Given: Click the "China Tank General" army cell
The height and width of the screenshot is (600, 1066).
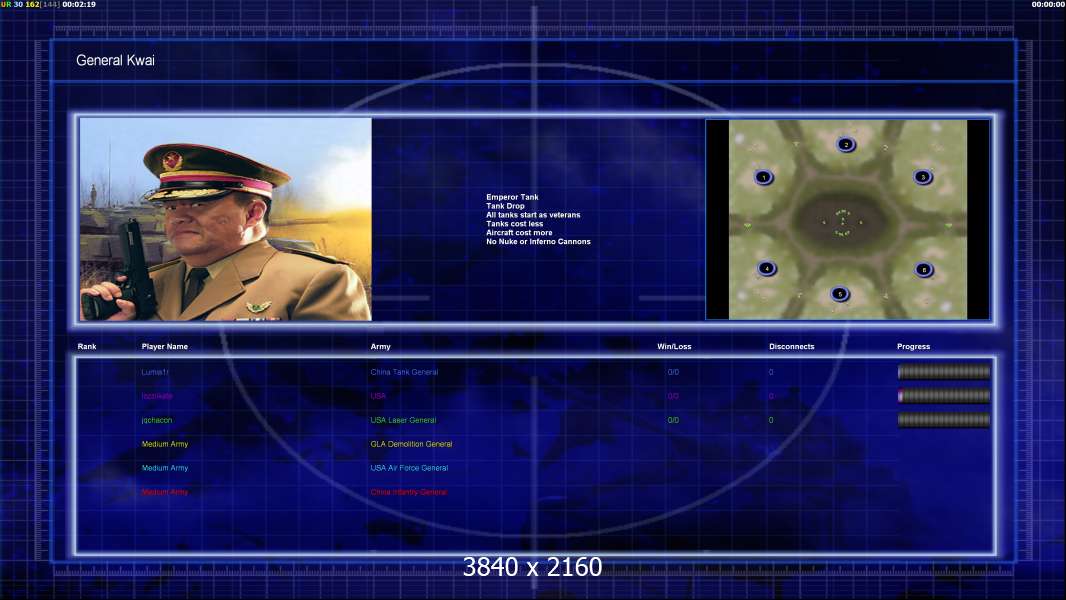Looking at the screenshot, I should [405, 372].
